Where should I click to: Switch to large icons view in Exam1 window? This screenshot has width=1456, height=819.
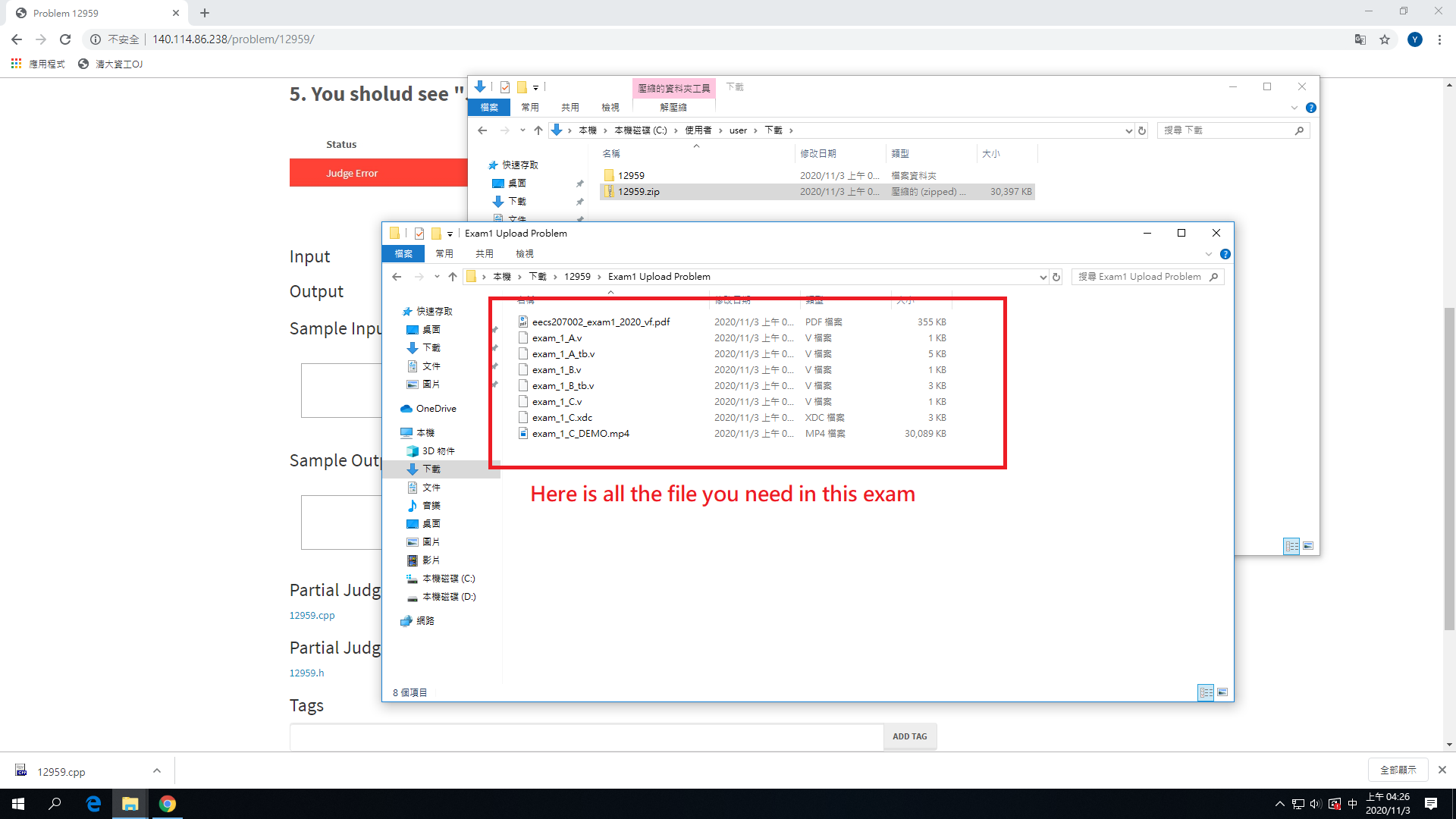pyautogui.click(x=1222, y=692)
